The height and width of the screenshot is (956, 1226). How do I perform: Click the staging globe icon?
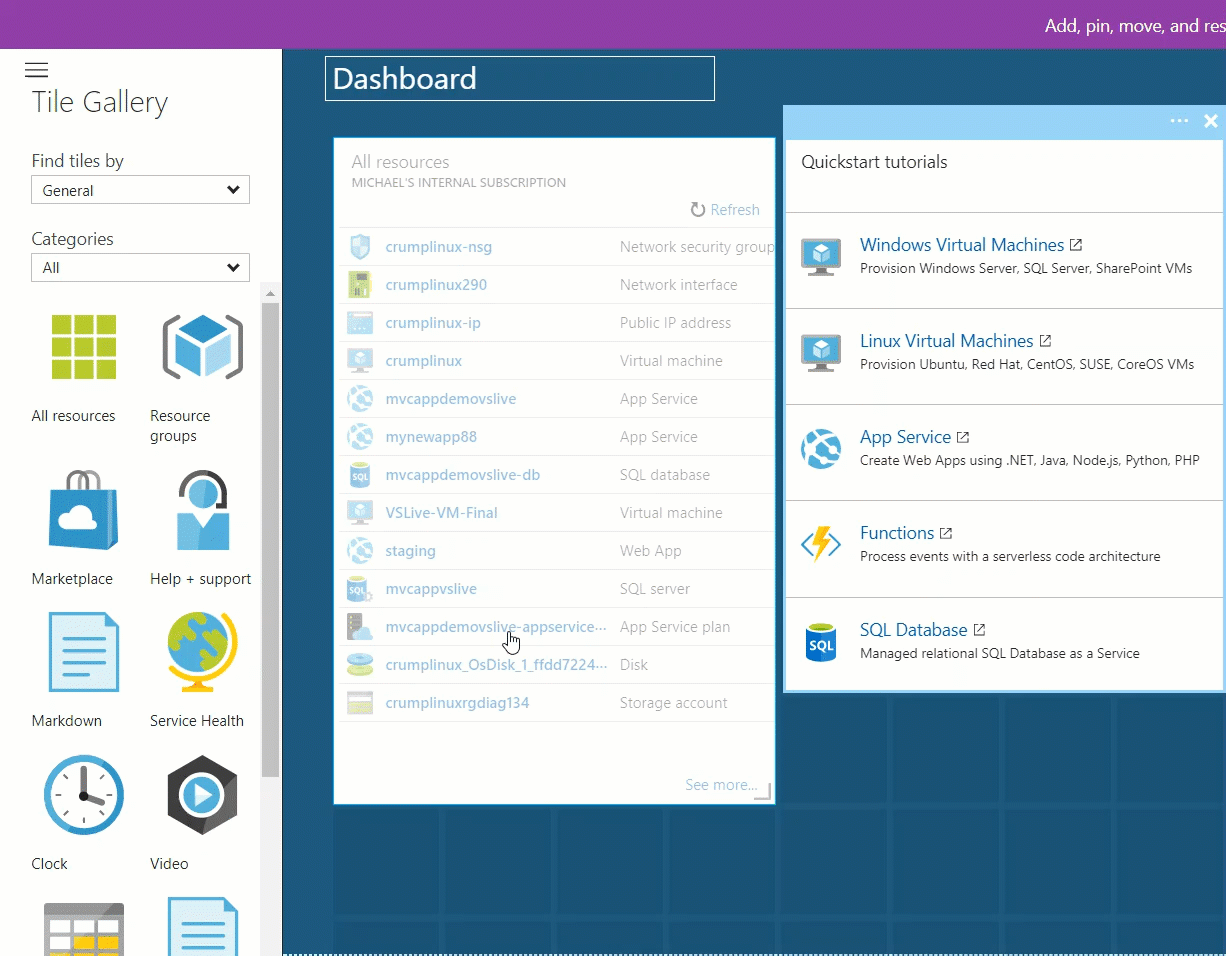(359, 551)
